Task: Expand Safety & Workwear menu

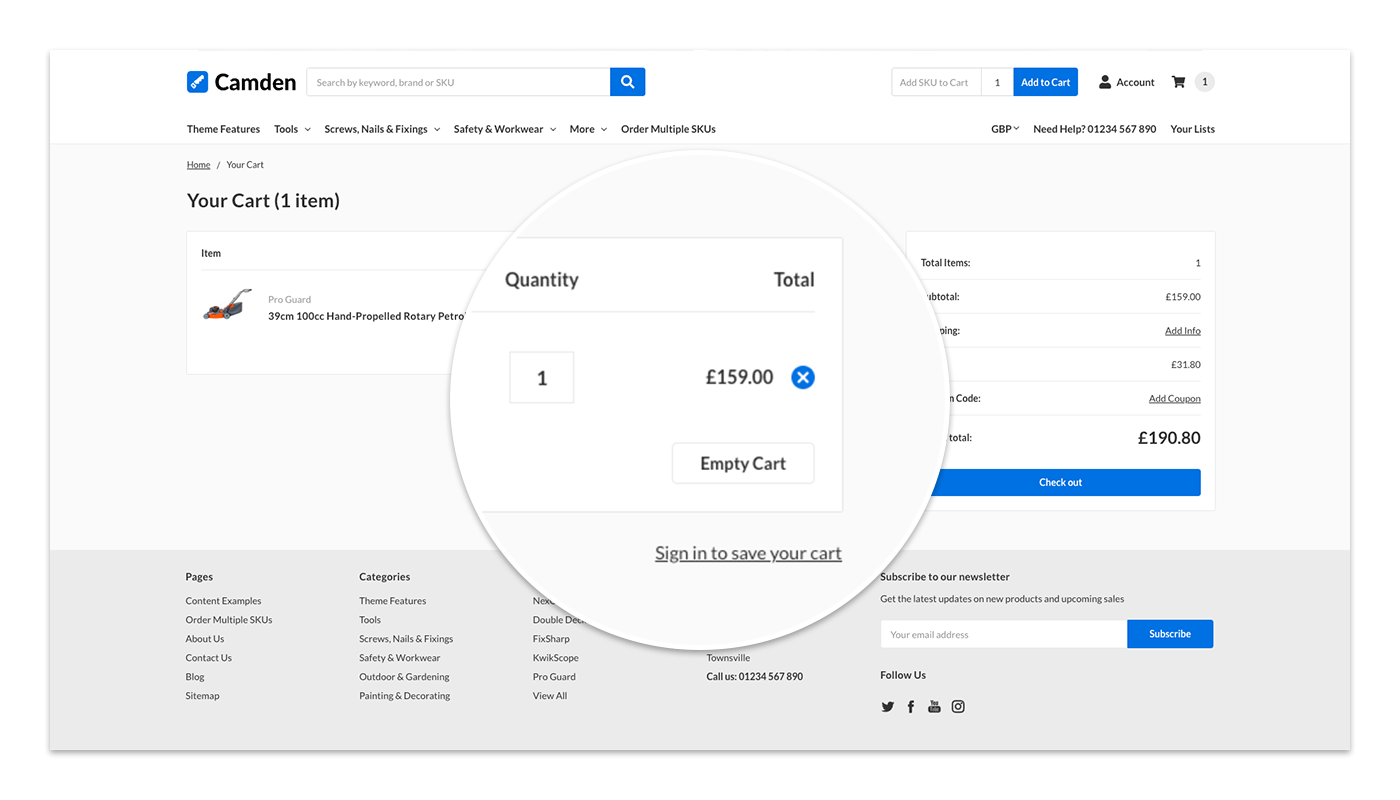Action: click(x=504, y=129)
